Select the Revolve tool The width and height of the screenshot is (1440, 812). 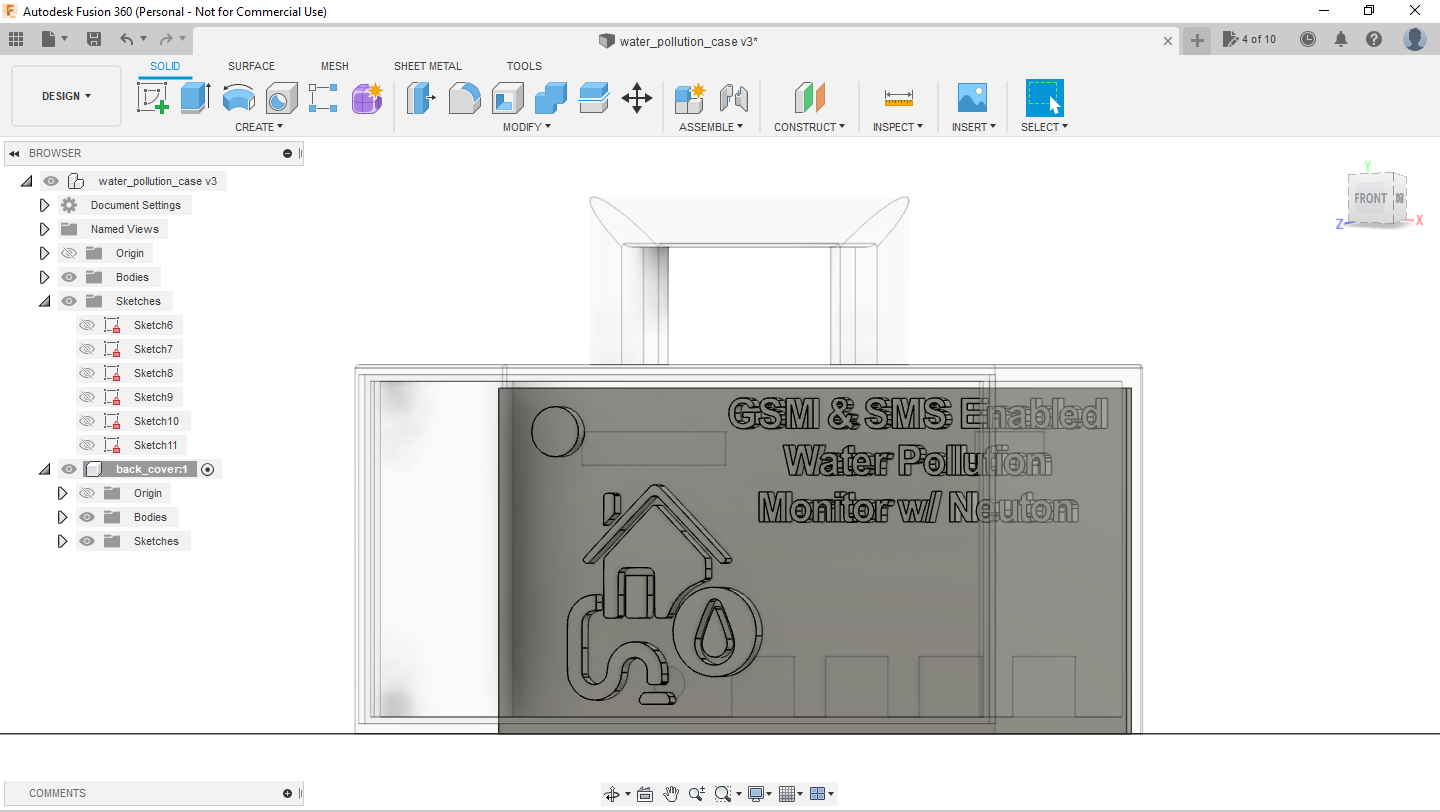238,98
